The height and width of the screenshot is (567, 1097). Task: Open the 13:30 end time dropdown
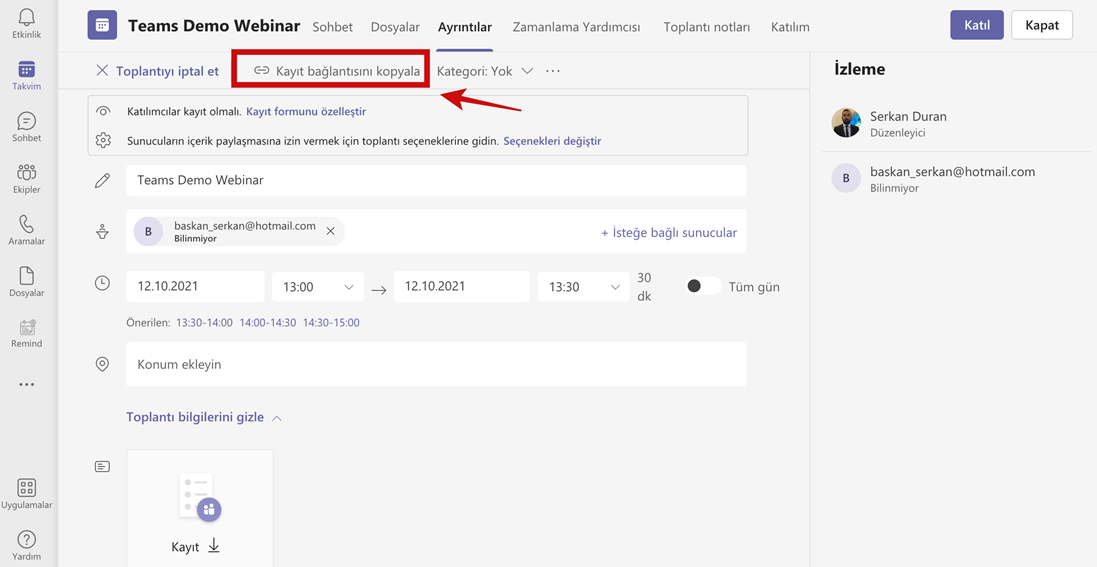tap(583, 286)
